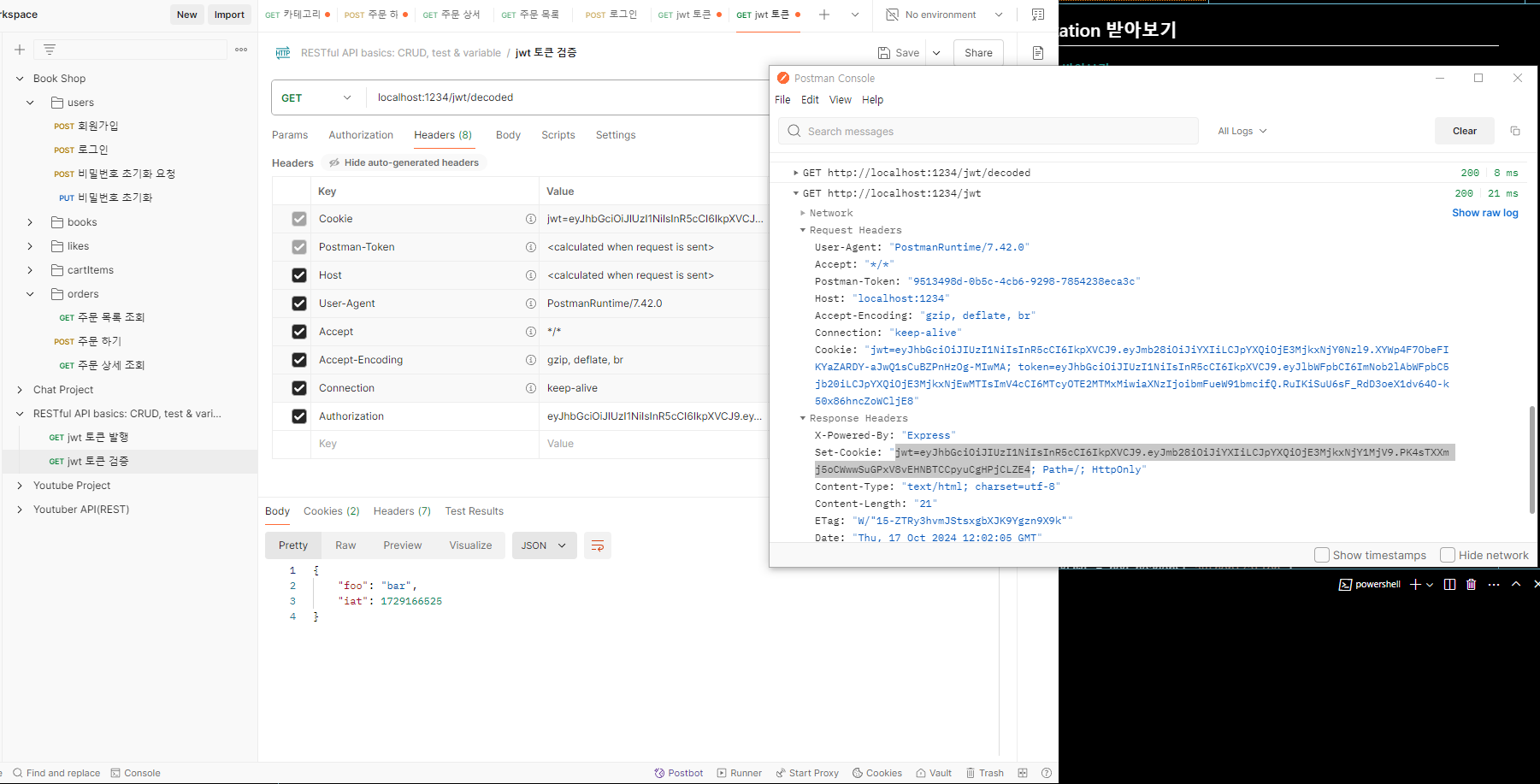This screenshot has height=784, width=1540.
Task: Click Hide auto-generated headers button
Action: click(404, 162)
